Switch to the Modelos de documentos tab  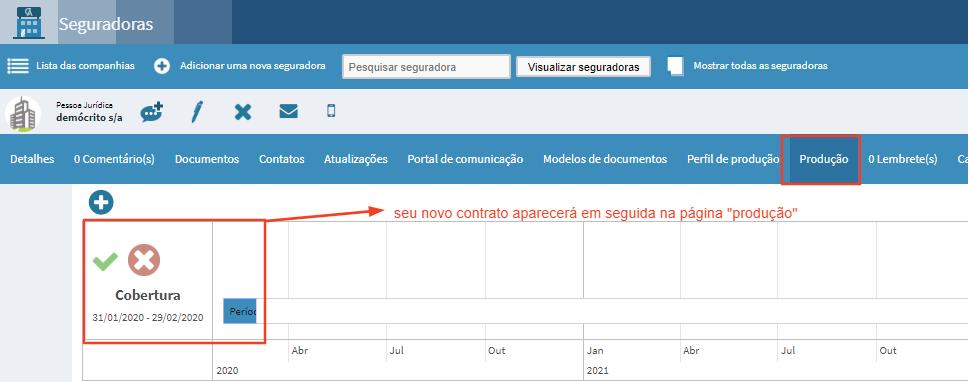point(605,159)
